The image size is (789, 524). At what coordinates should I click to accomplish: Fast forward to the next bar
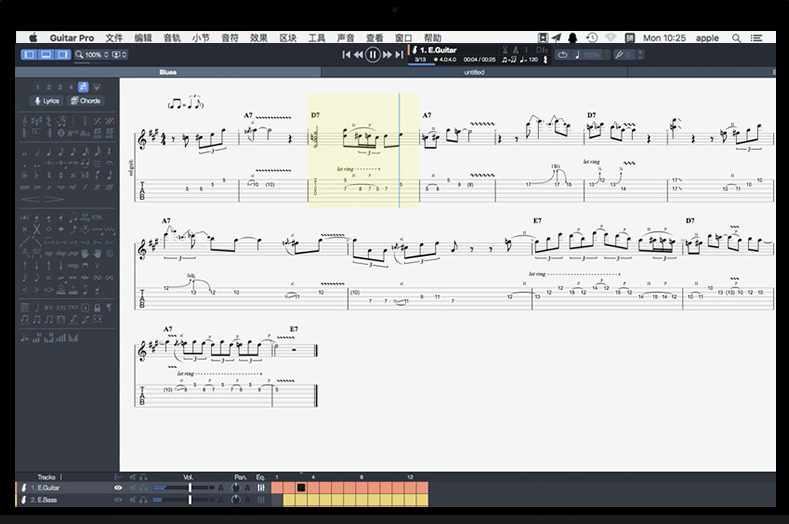pos(387,54)
